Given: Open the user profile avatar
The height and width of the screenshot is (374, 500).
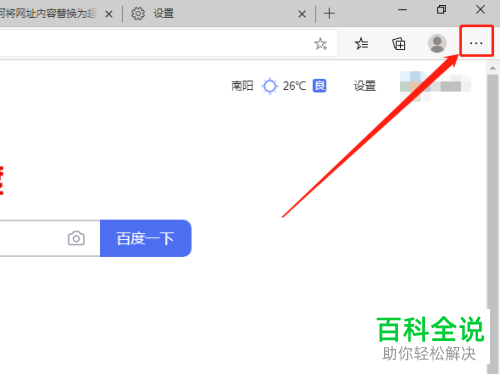Looking at the screenshot, I should click(437, 43).
